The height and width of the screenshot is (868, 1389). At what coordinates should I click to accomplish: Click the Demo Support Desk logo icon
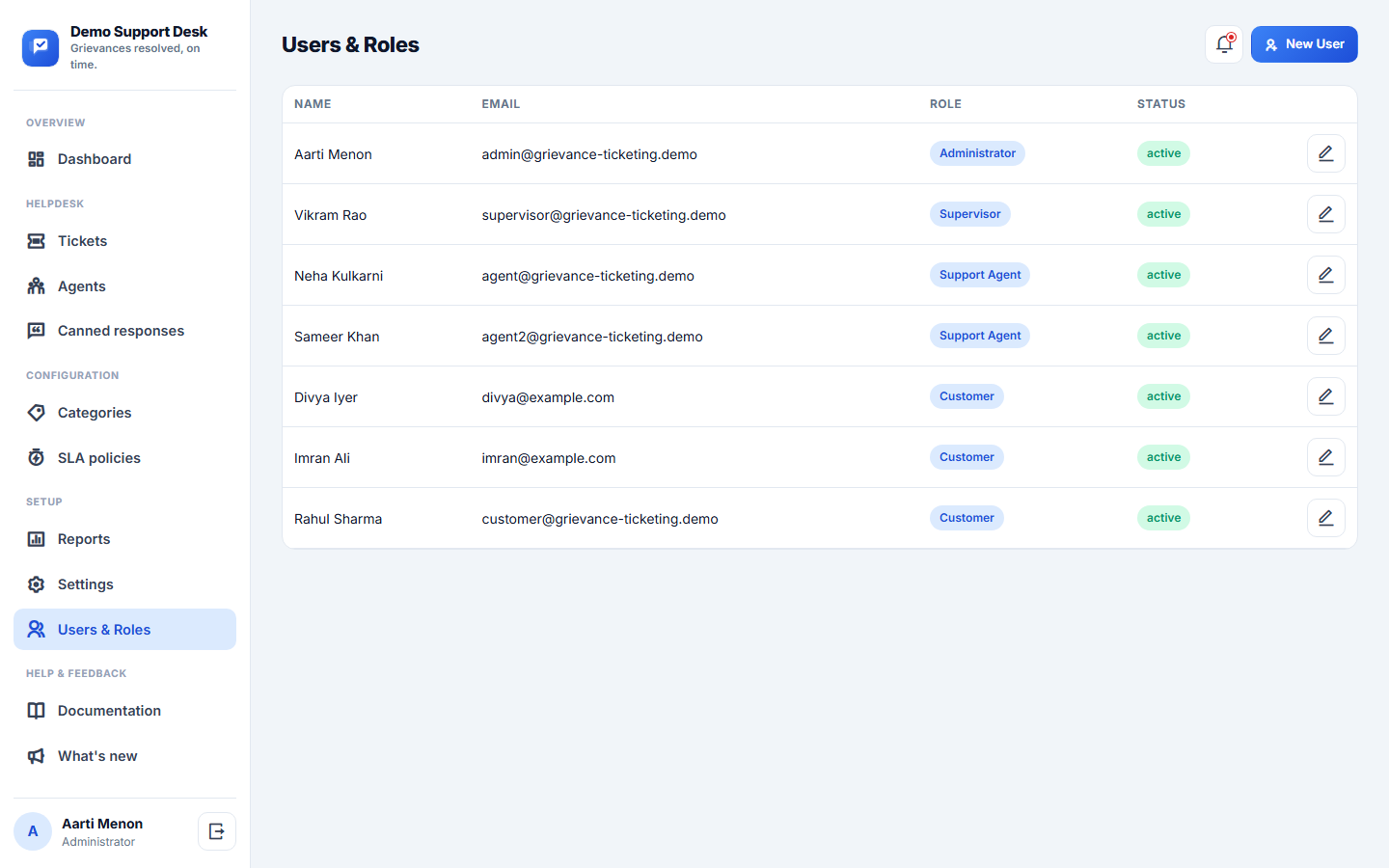(41, 47)
